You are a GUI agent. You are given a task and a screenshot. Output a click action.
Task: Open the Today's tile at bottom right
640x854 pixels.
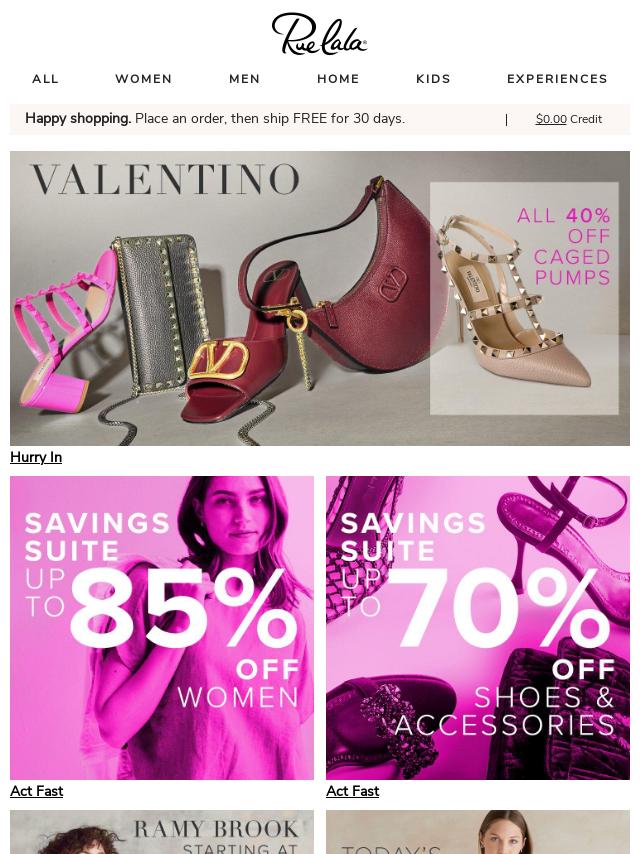point(478,832)
